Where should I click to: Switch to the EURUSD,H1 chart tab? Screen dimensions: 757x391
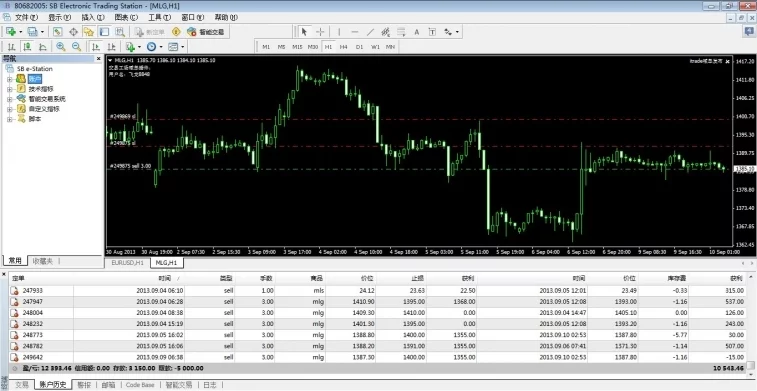click(127, 263)
